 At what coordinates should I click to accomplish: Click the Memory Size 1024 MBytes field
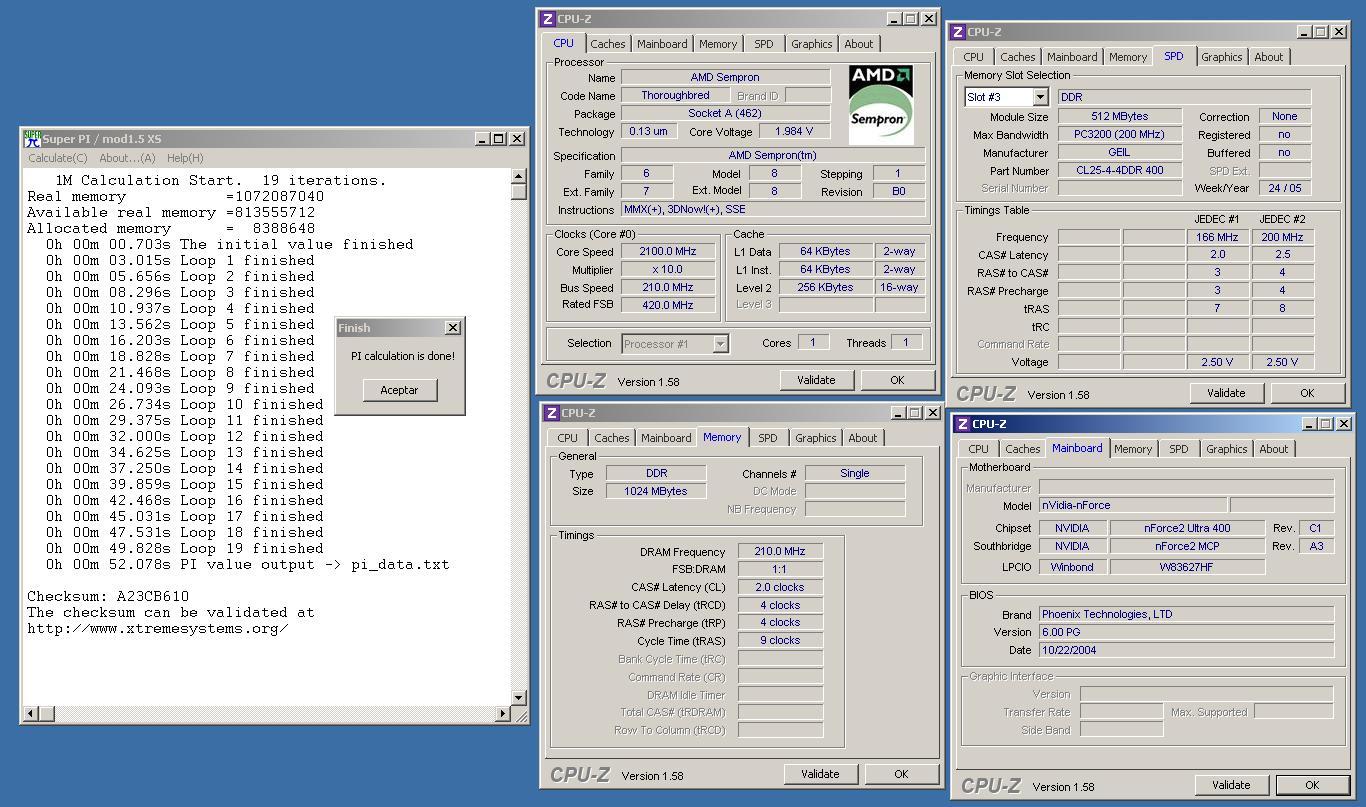[656, 491]
